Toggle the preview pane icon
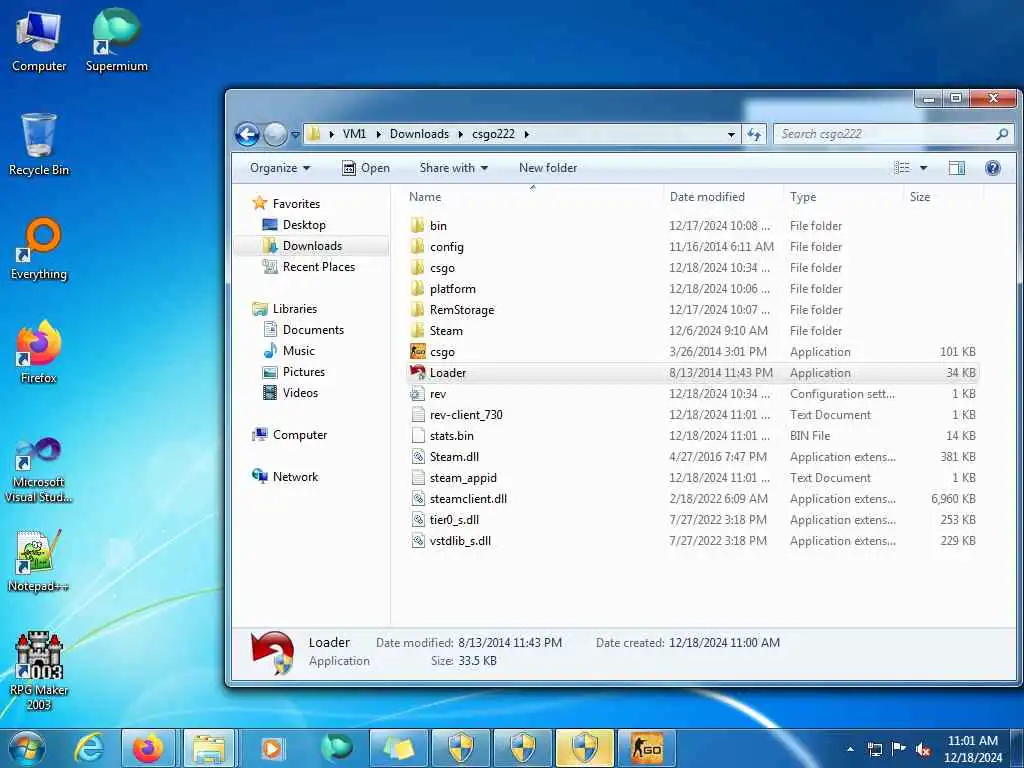The height and width of the screenshot is (768, 1024). tap(957, 168)
